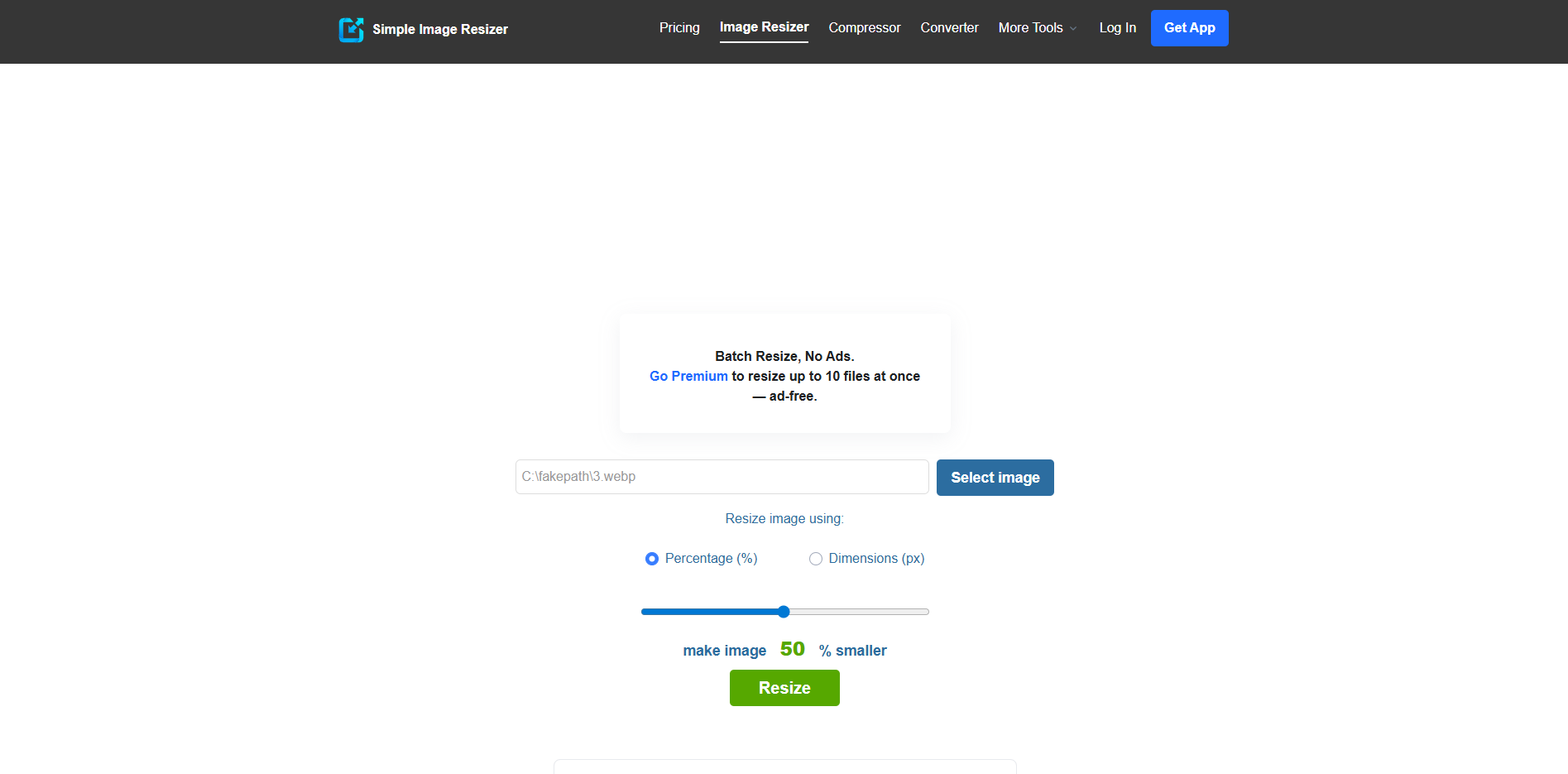Click the green 50 percentage value

tap(792, 649)
